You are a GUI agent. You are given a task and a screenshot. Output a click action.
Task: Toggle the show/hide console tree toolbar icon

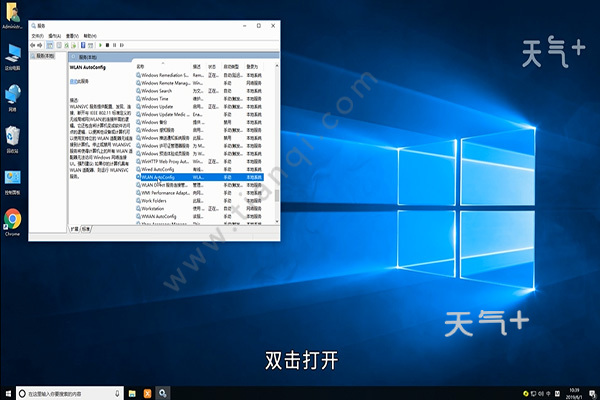[50, 45]
